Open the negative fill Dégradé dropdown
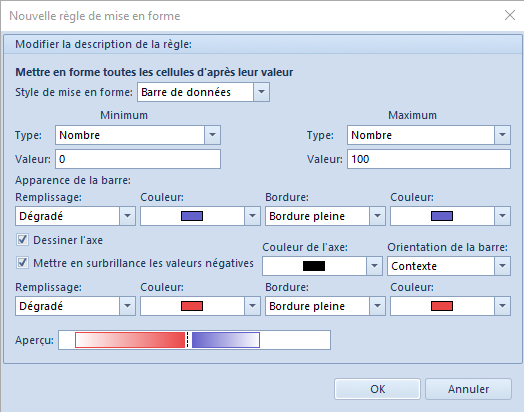The image size is (524, 412). pos(75,306)
